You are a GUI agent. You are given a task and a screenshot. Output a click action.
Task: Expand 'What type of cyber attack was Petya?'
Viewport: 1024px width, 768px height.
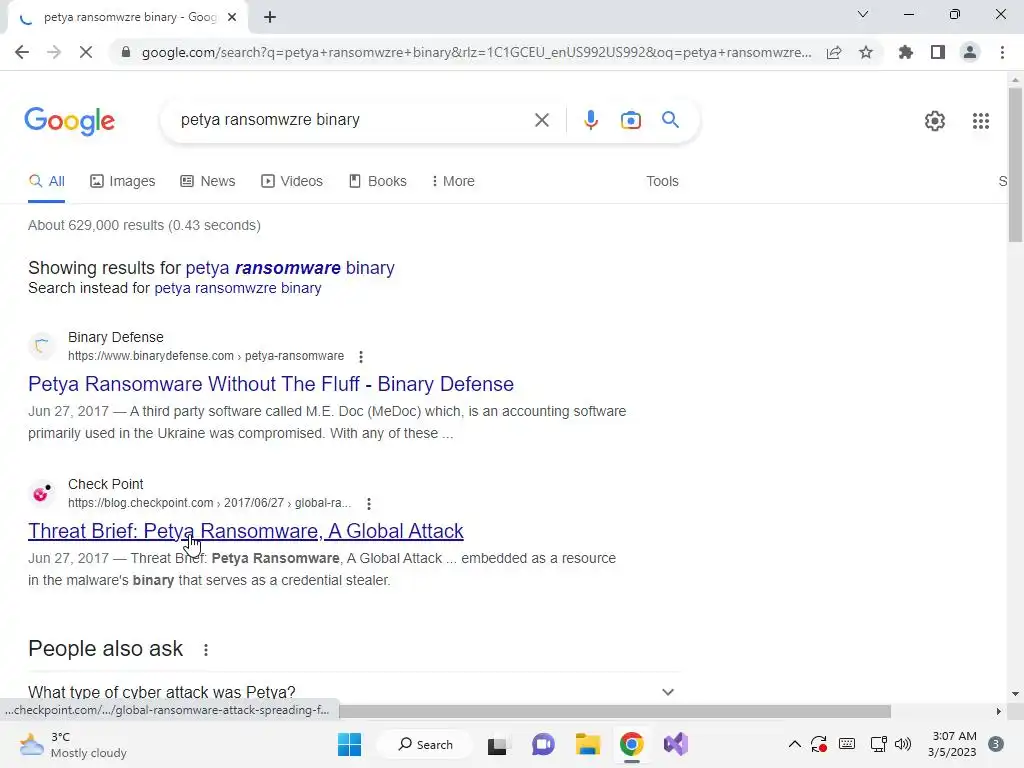pos(354,692)
